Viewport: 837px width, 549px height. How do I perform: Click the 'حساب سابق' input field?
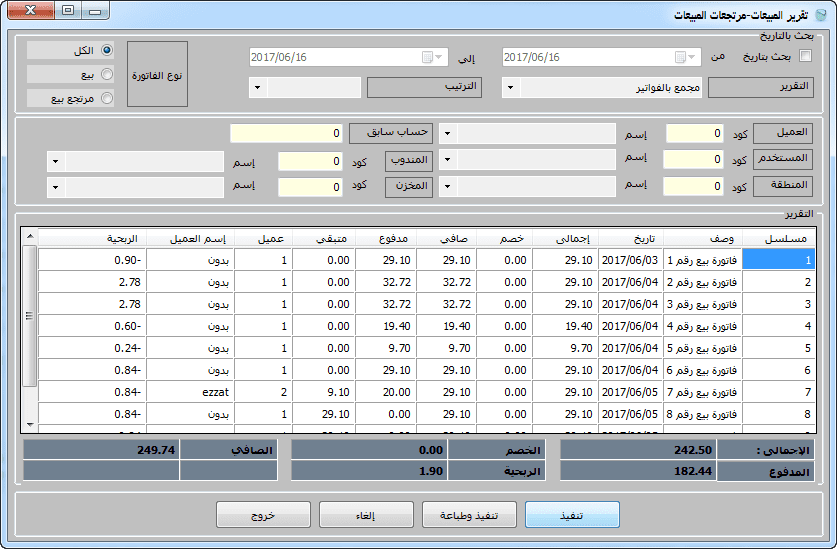(286, 133)
